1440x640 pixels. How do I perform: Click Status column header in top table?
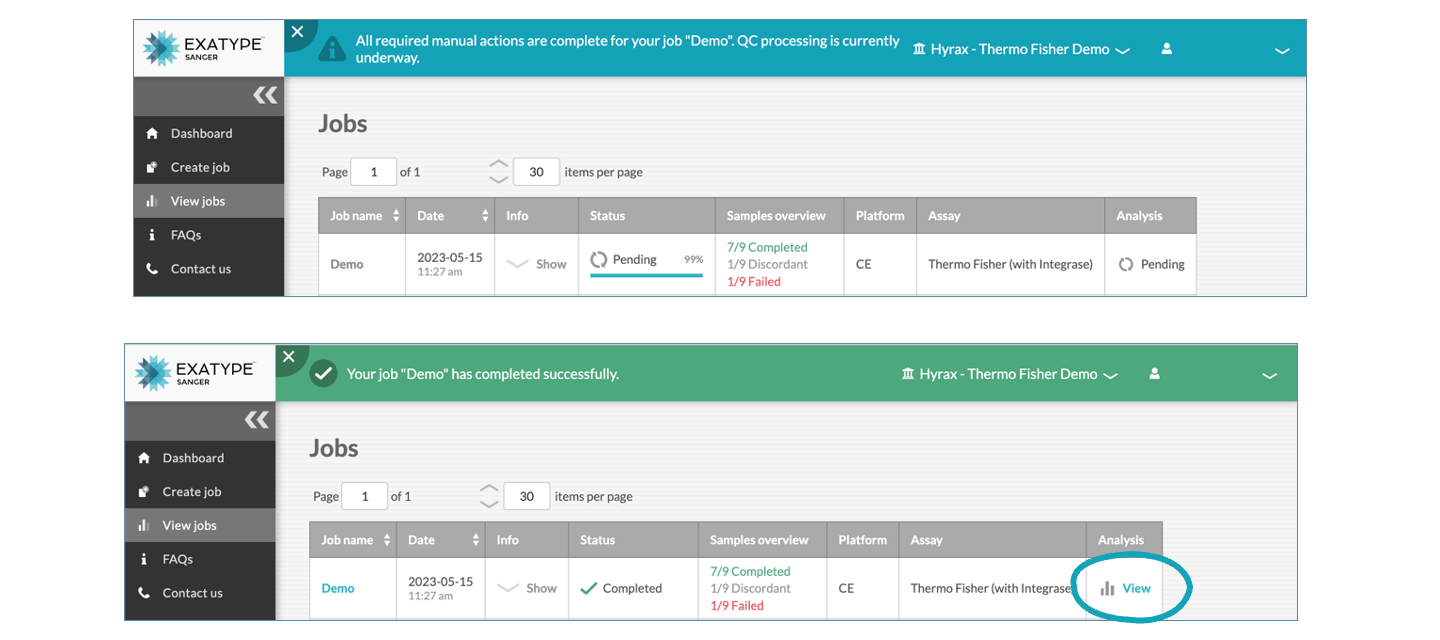coord(647,216)
